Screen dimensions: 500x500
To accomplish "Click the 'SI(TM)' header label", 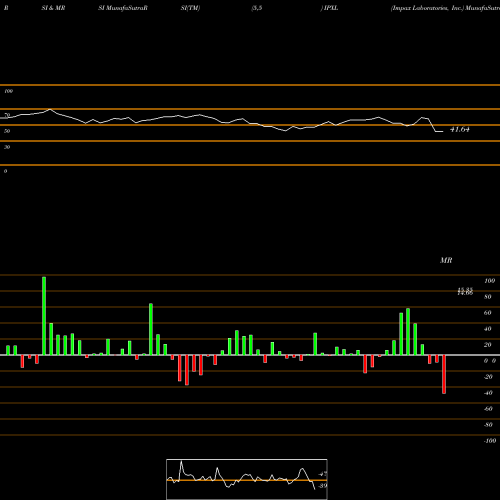I will click(190, 8).
